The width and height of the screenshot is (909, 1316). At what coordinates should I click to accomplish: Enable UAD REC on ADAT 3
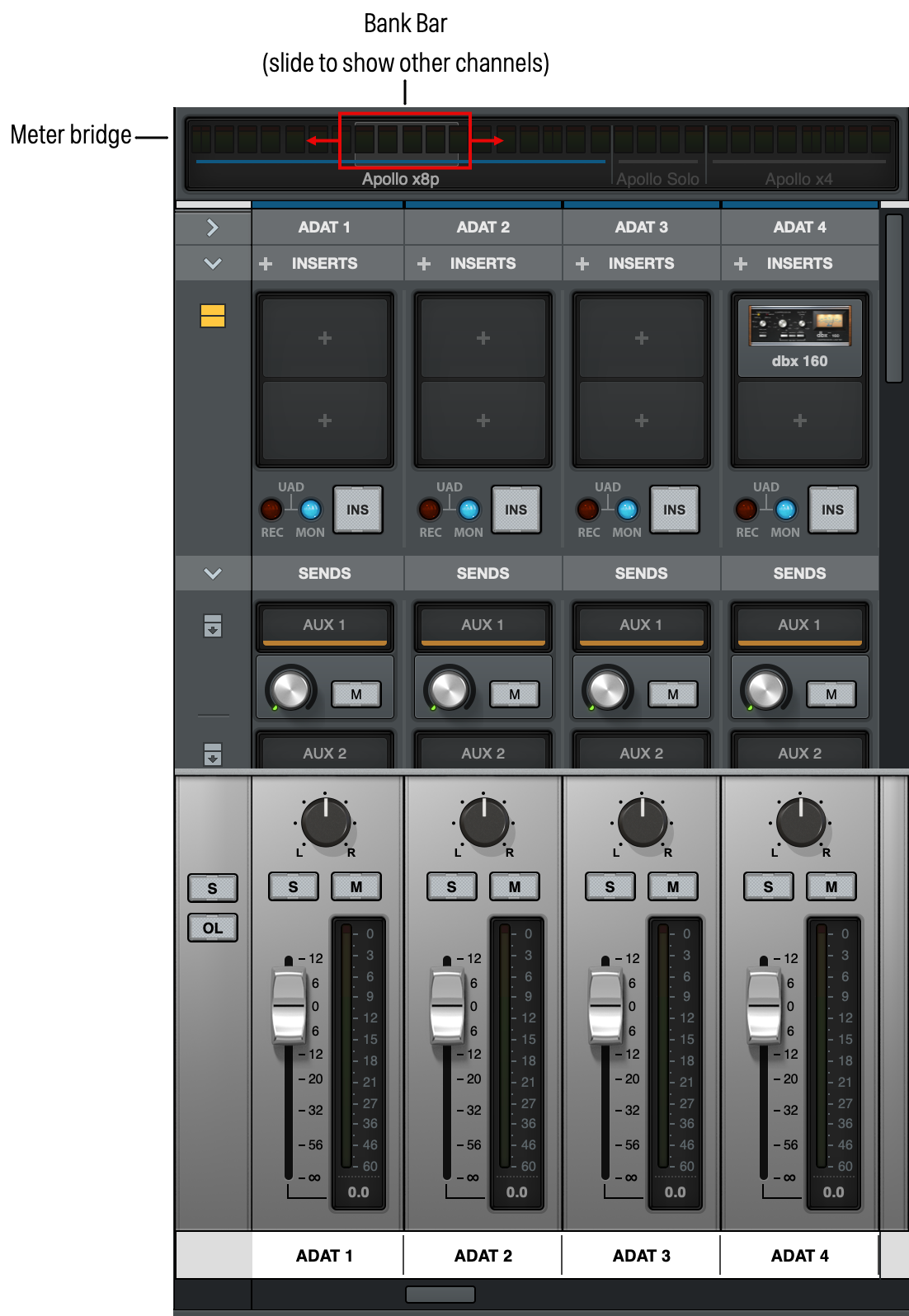(x=588, y=510)
